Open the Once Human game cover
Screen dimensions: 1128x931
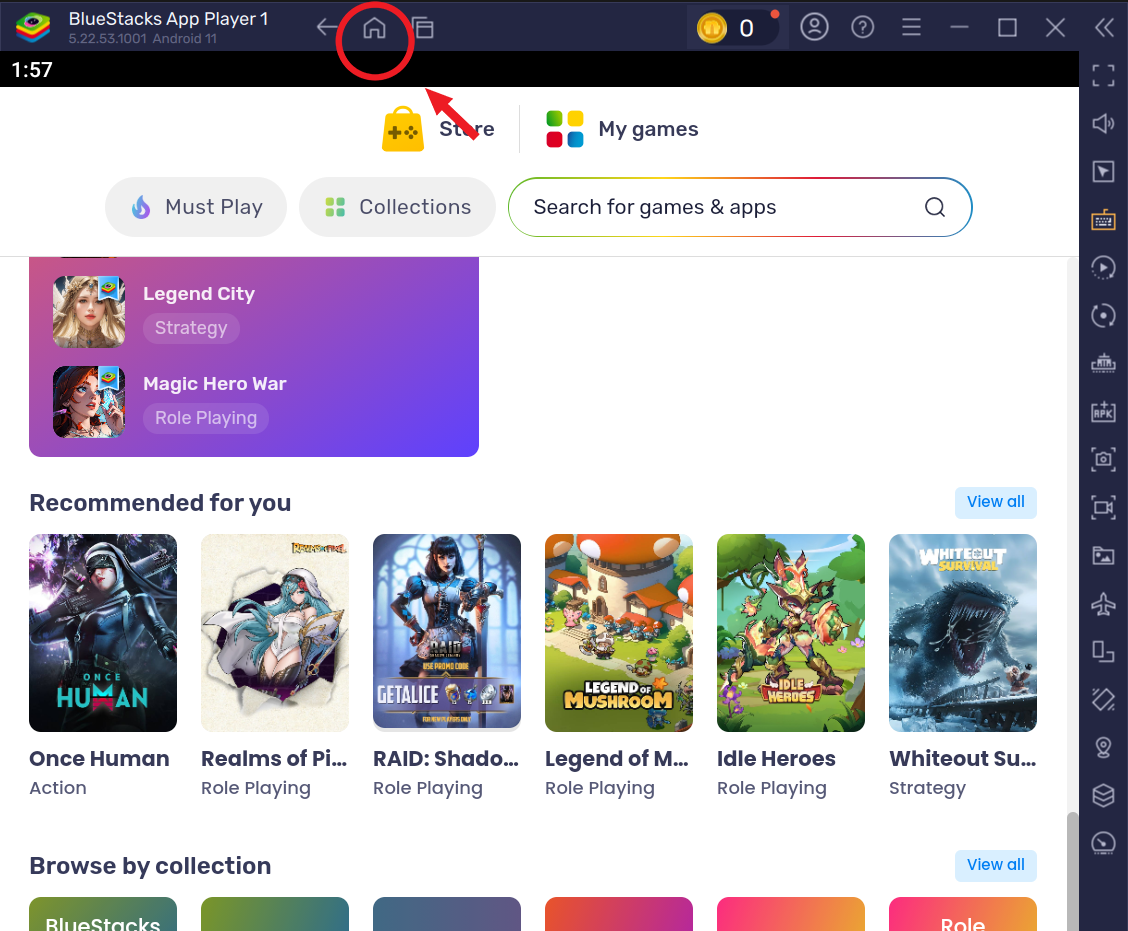point(103,633)
